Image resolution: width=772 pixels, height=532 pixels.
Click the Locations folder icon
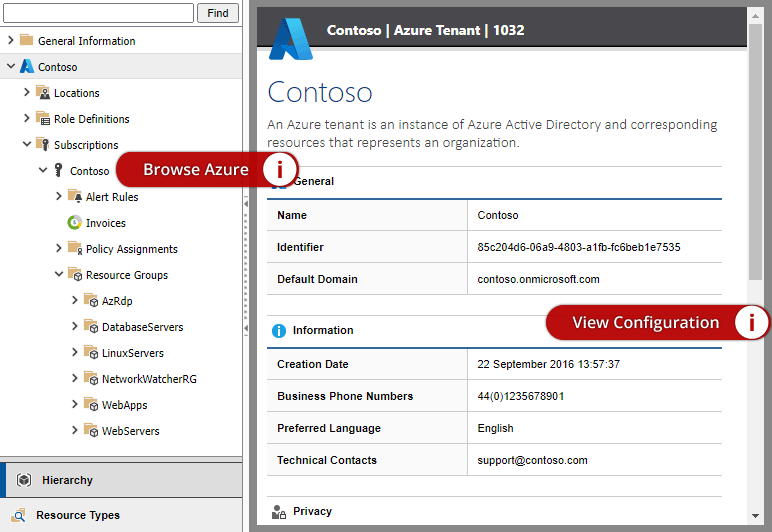point(43,93)
